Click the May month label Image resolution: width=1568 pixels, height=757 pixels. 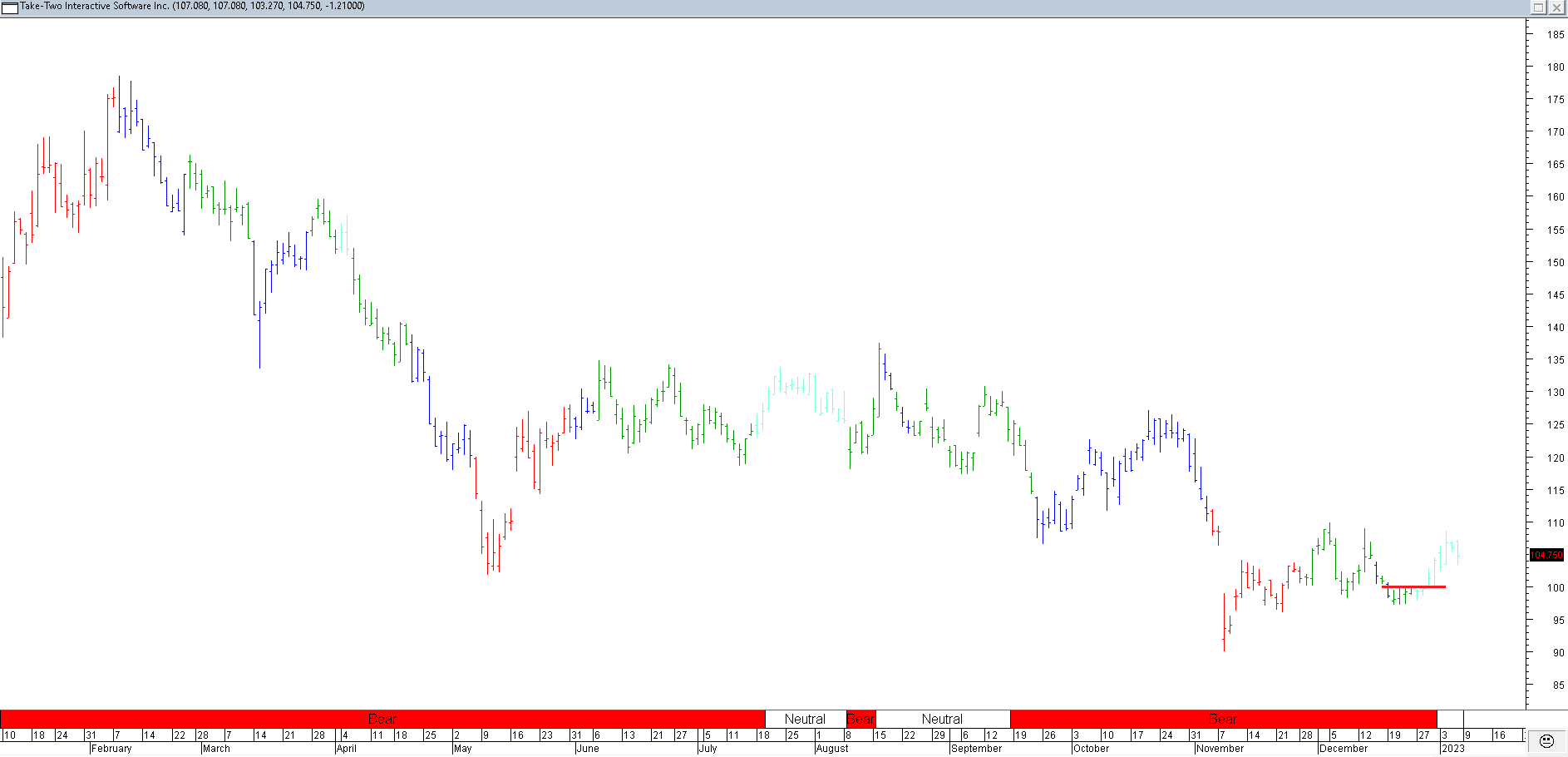coord(463,749)
